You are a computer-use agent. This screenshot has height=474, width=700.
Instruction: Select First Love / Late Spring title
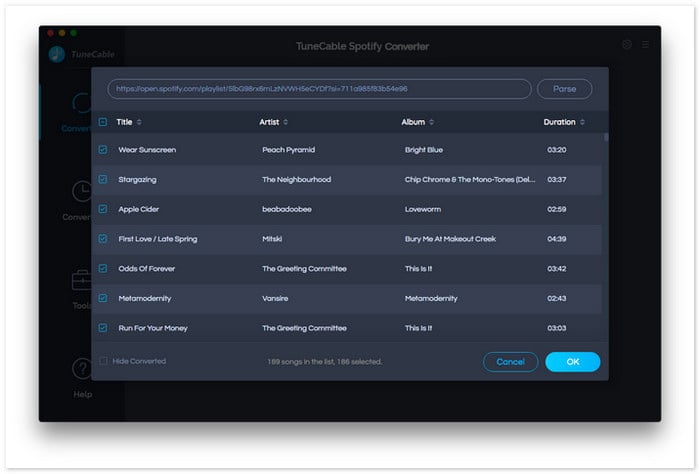(x=158, y=239)
